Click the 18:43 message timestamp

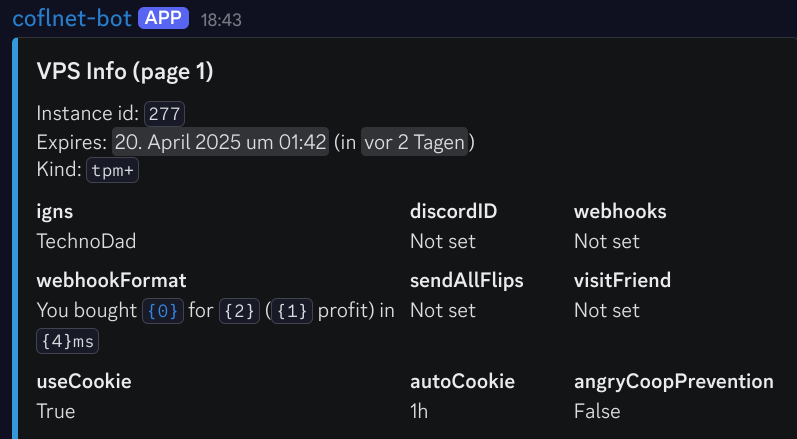[221, 19]
